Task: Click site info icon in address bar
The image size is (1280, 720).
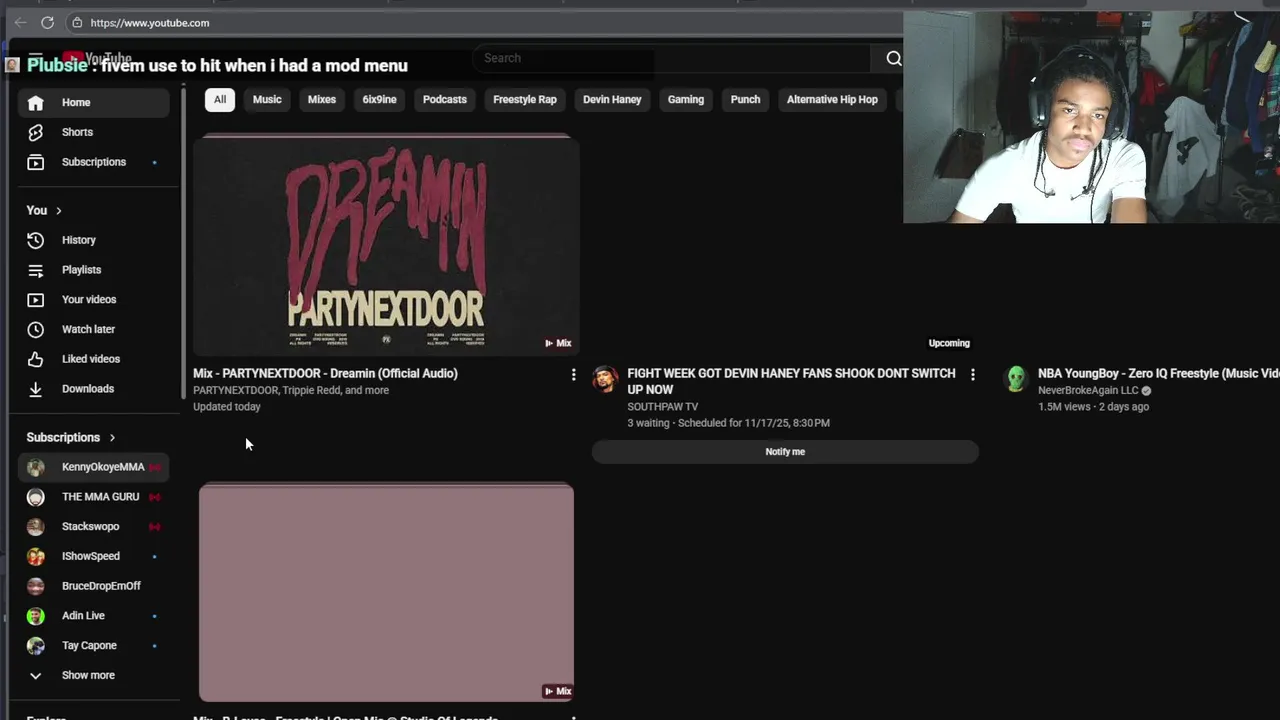Action: [x=77, y=22]
